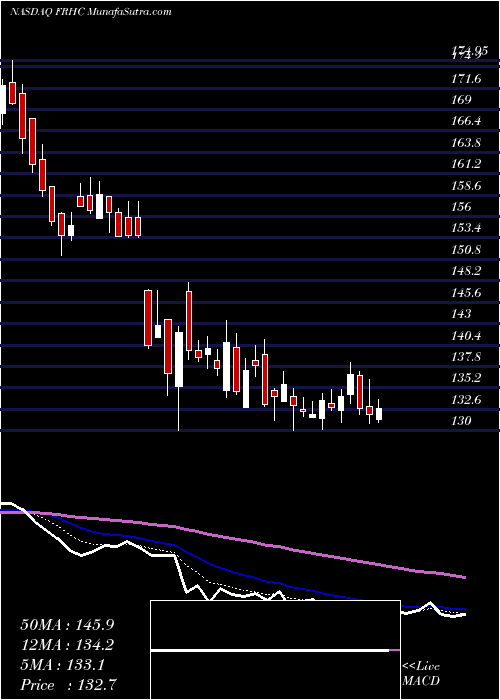The width and height of the screenshot is (500, 700).
Task: Click the 130 price axis label
Action: pyautogui.click(x=462, y=420)
